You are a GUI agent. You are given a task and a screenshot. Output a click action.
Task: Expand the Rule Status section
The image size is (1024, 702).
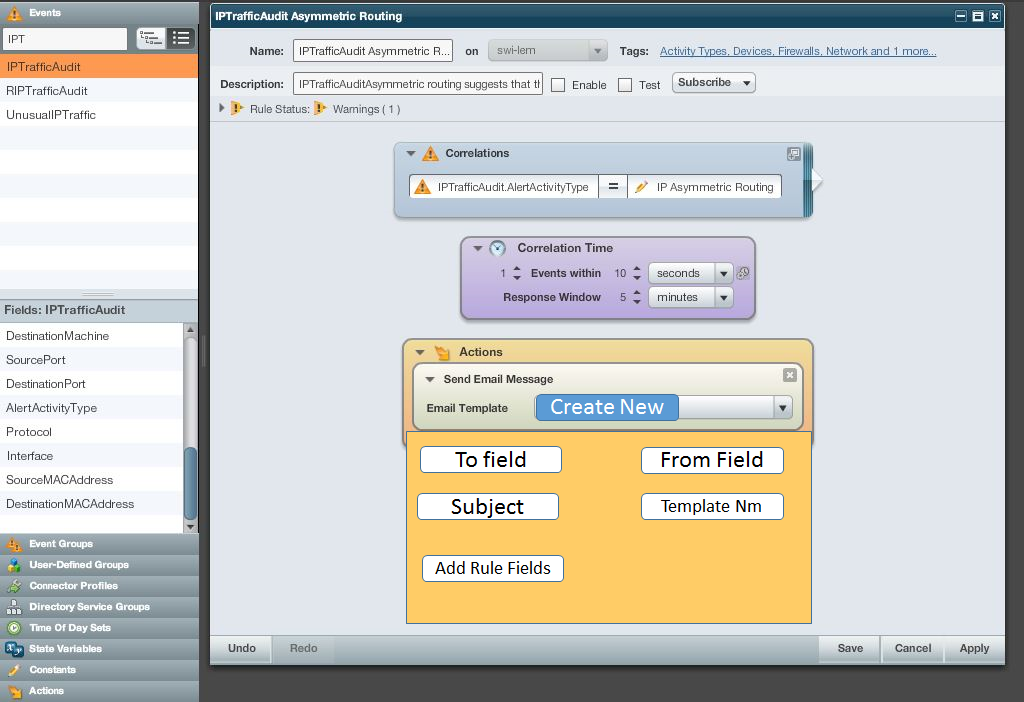click(222, 108)
